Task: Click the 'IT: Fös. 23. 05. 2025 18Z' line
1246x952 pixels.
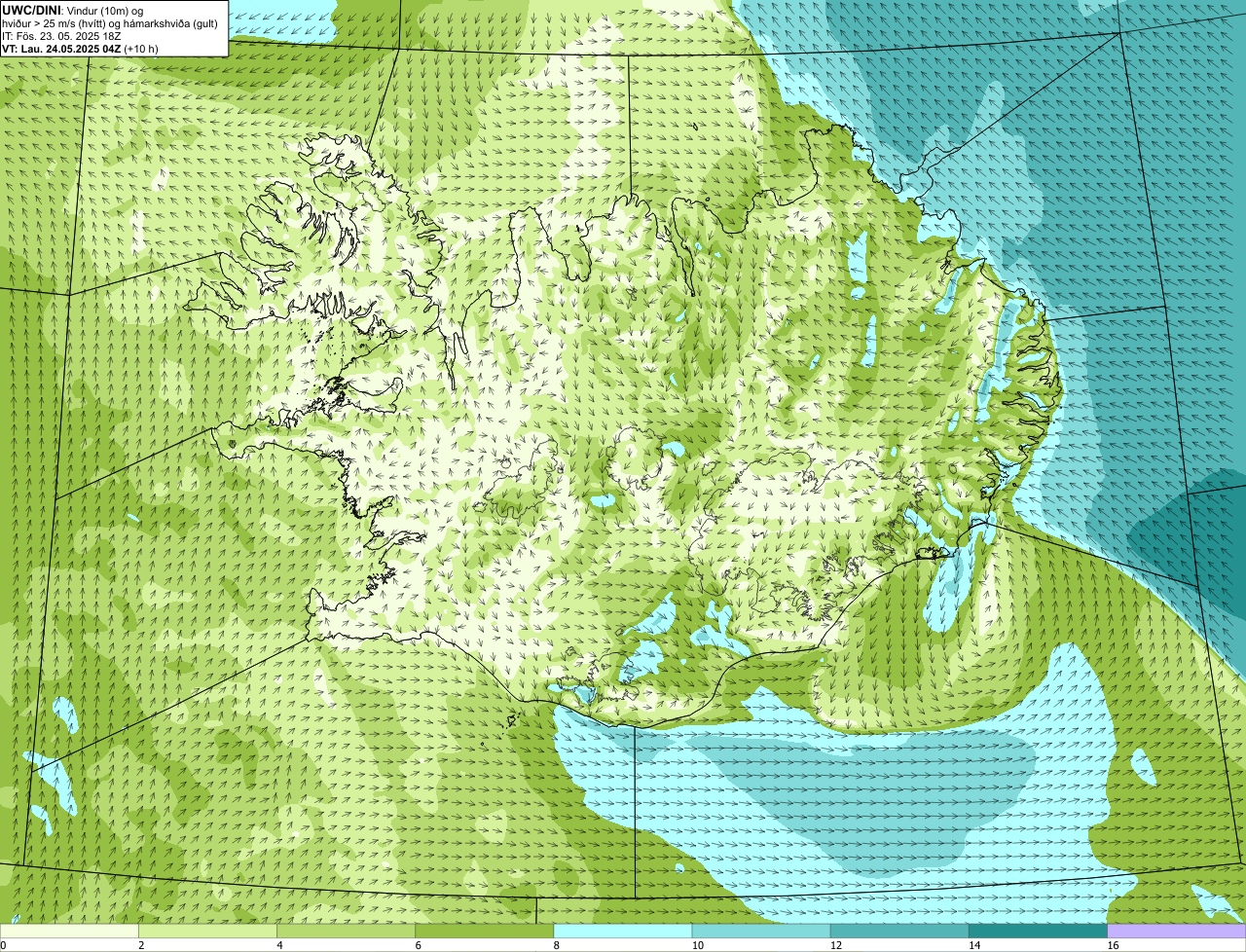Action: click(61, 35)
